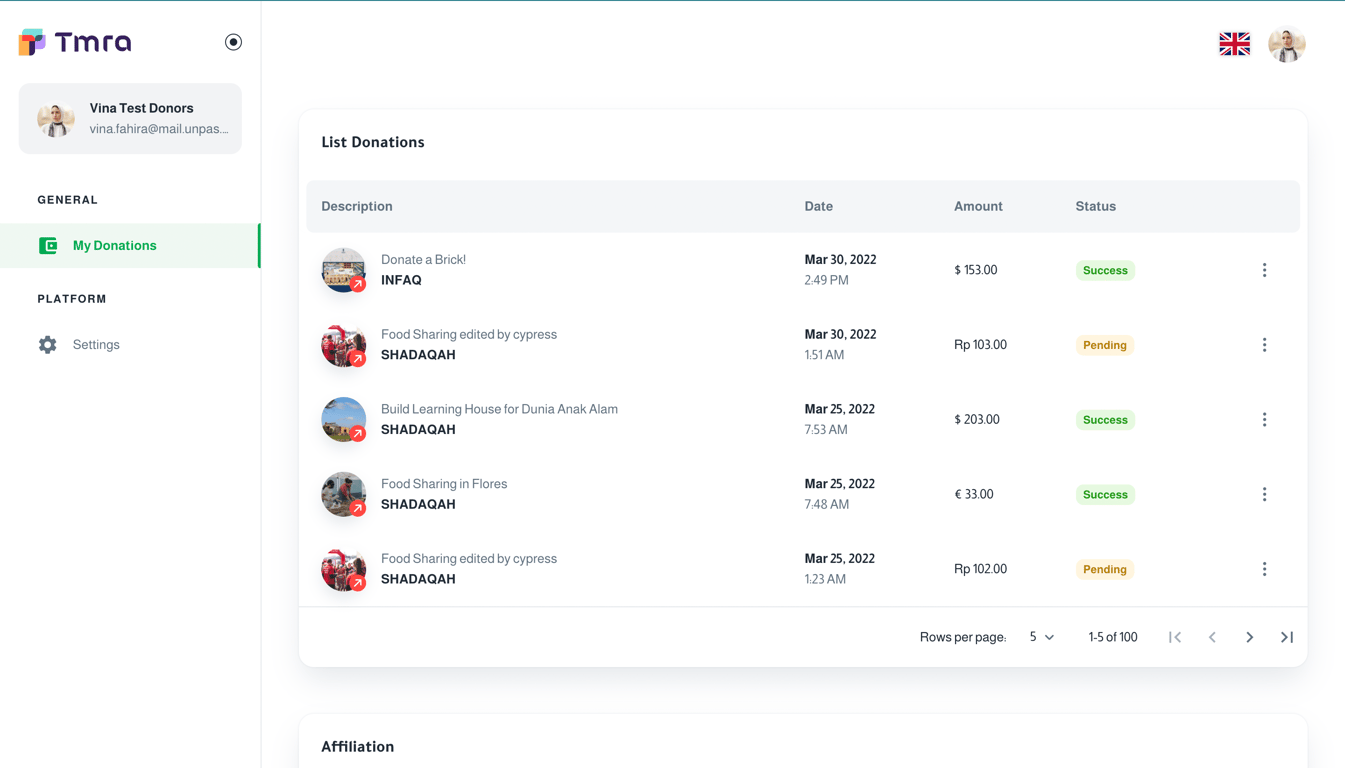Click the Success badge for Donate a Brick!

tap(1105, 270)
